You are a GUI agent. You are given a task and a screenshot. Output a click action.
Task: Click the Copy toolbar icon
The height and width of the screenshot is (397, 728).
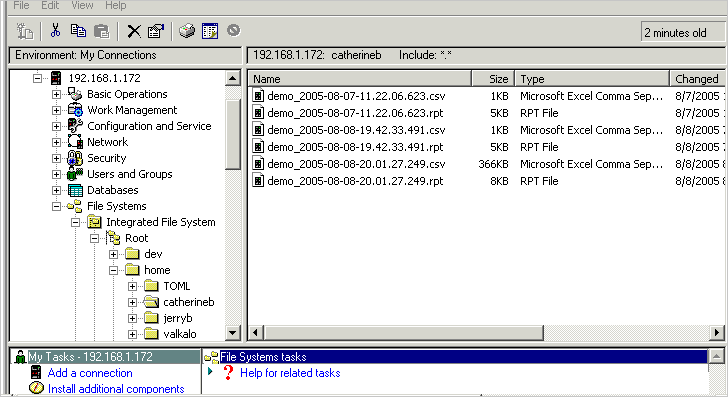pyautogui.click(x=78, y=31)
